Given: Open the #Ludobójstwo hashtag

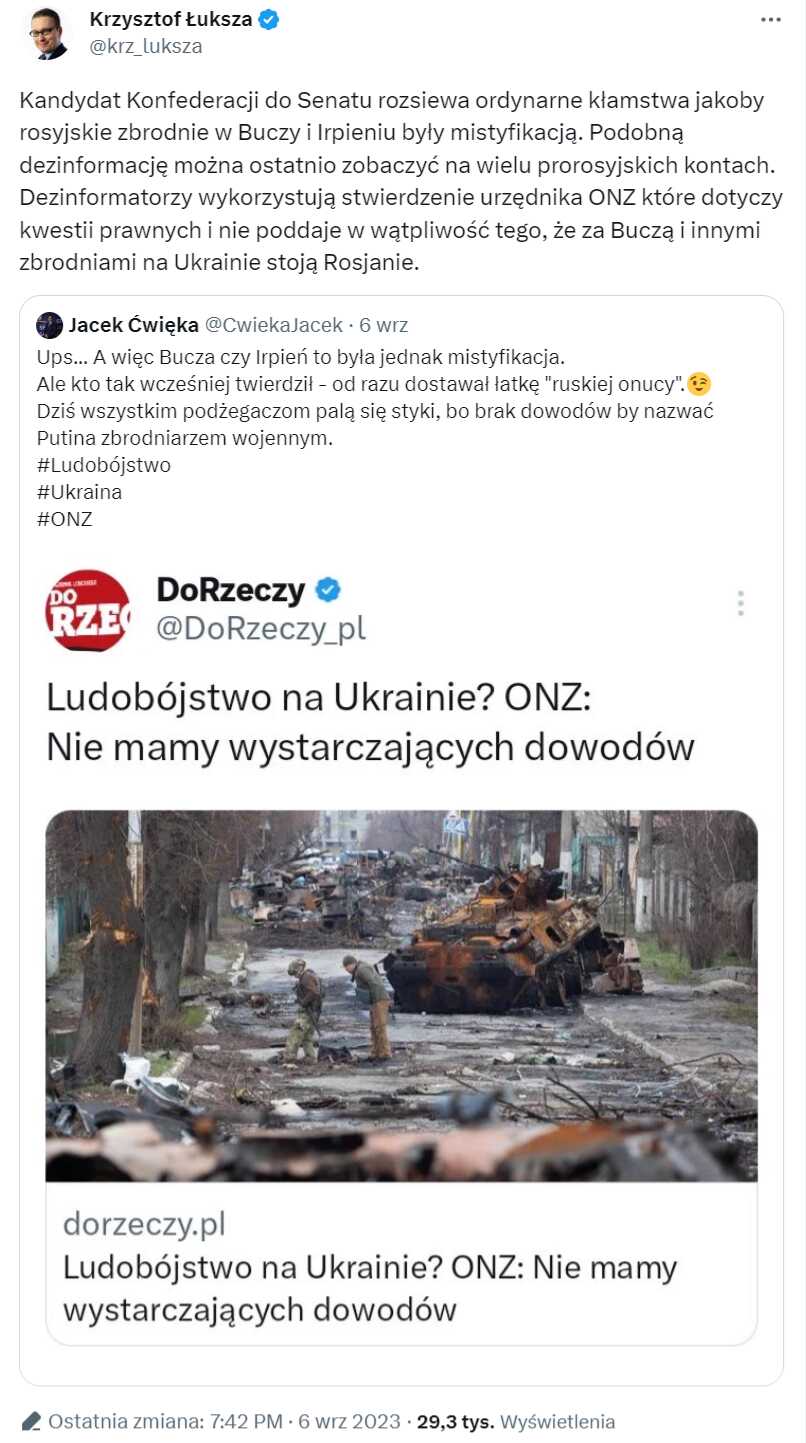Looking at the screenshot, I should pyautogui.click(x=103, y=465).
